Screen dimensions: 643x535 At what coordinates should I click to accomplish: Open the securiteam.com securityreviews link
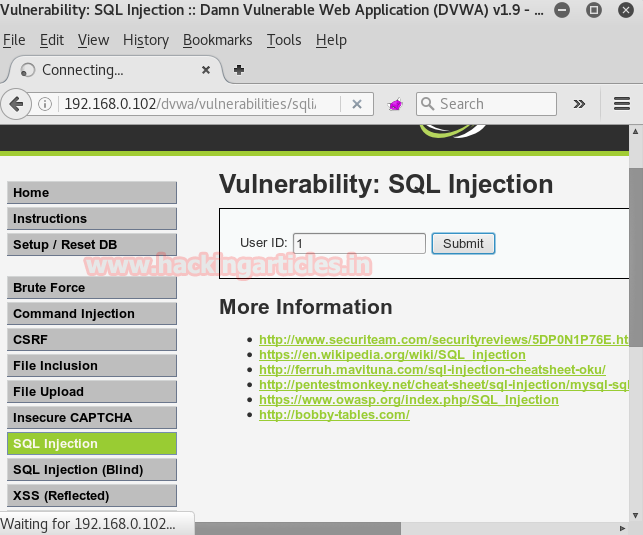pyautogui.click(x=444, y=339)
